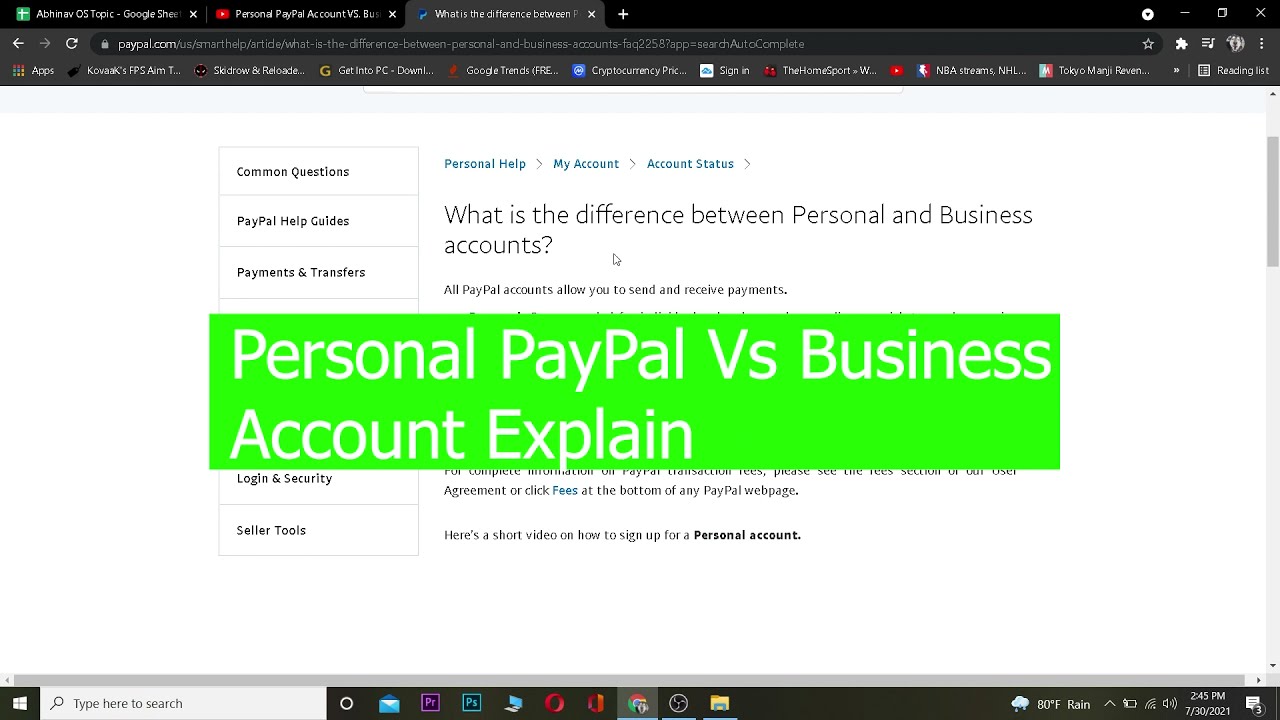Screen dimensions: 1280x720
Task: Open Chrome in taskbar
Action: [x=637, y=703]
